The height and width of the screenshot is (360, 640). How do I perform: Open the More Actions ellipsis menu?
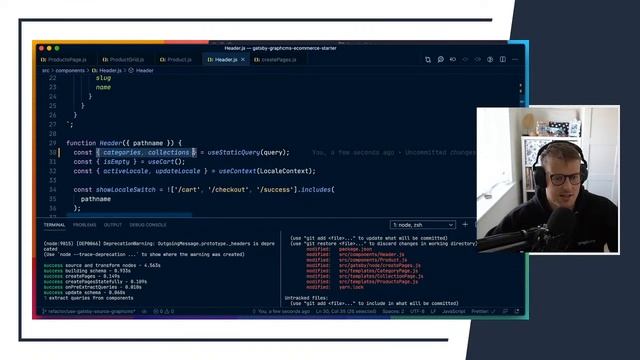pos(515,60)
